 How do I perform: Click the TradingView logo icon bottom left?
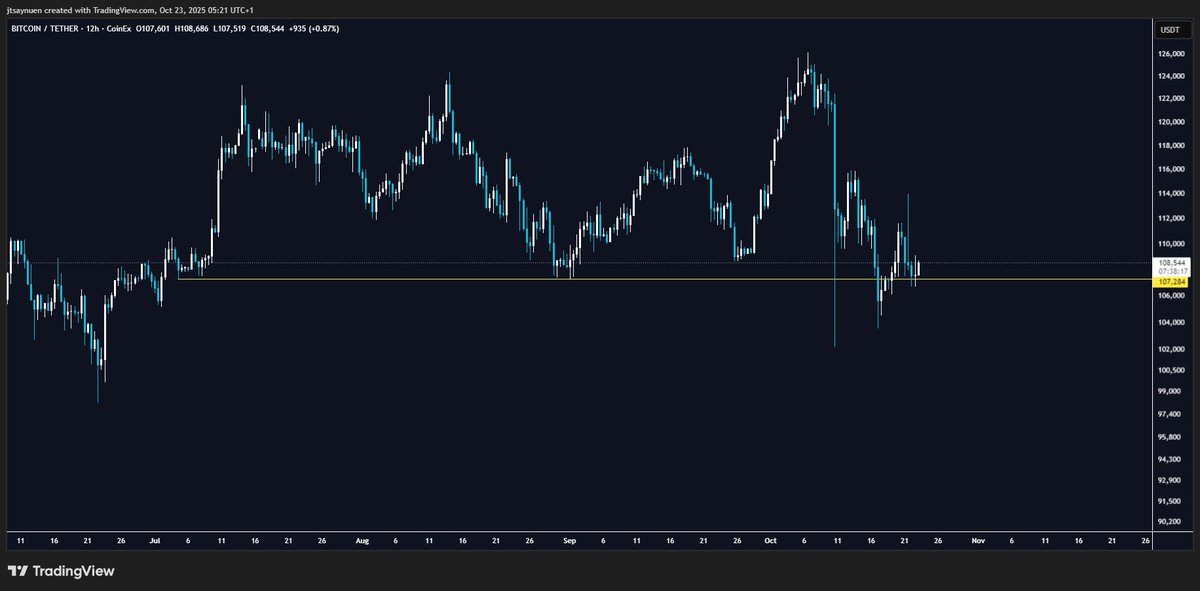pos(18,570)
